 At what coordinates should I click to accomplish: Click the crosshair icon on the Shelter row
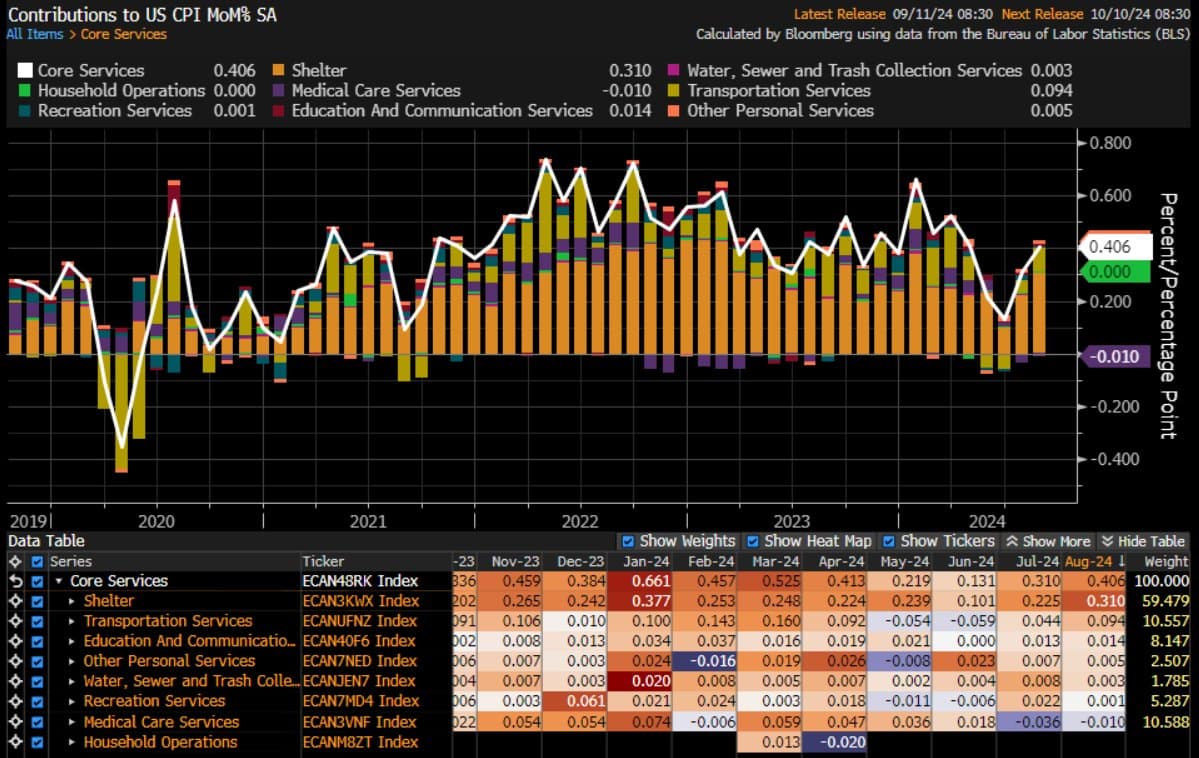[x=14, y=601]
